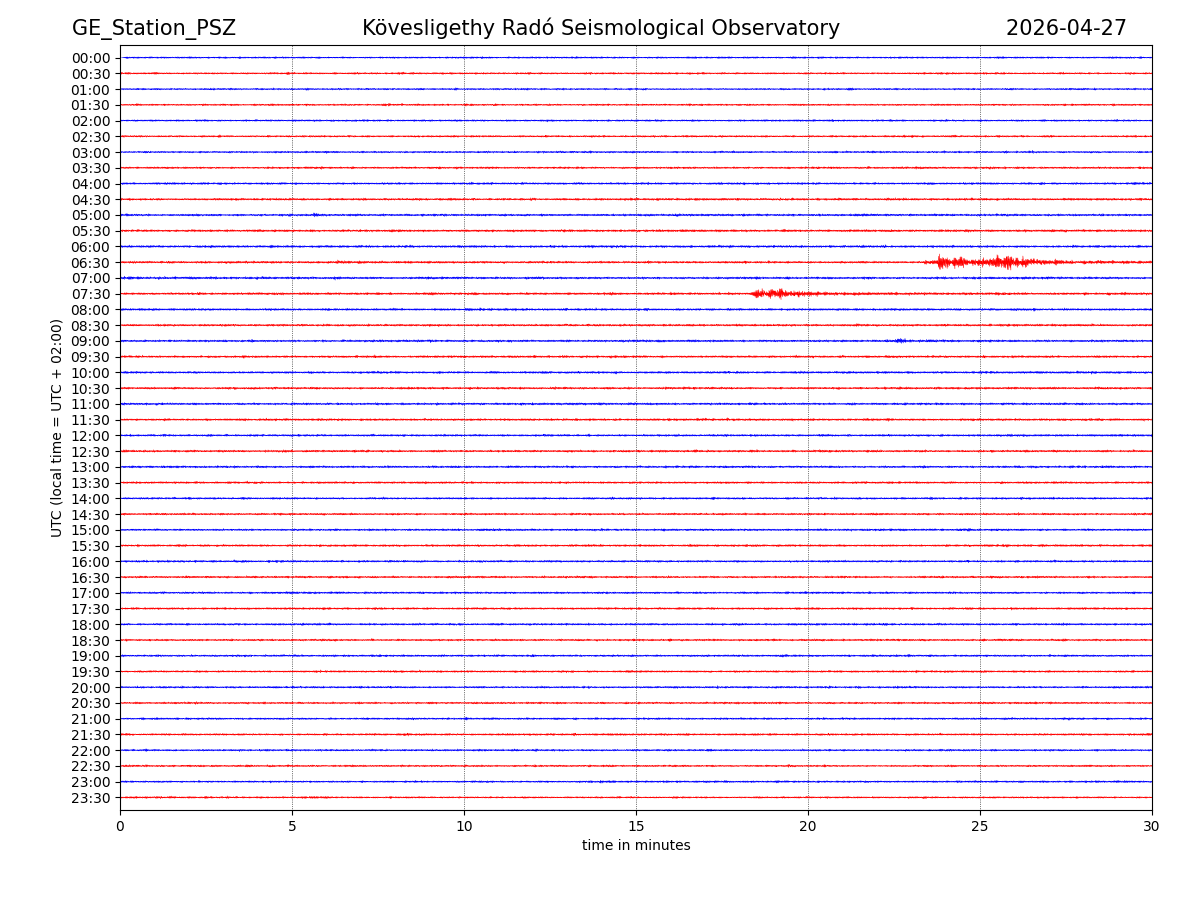Click the seismic burst on 07:30 trace
This screenshot has width=1200, height=900.
[x=780, y=293]
